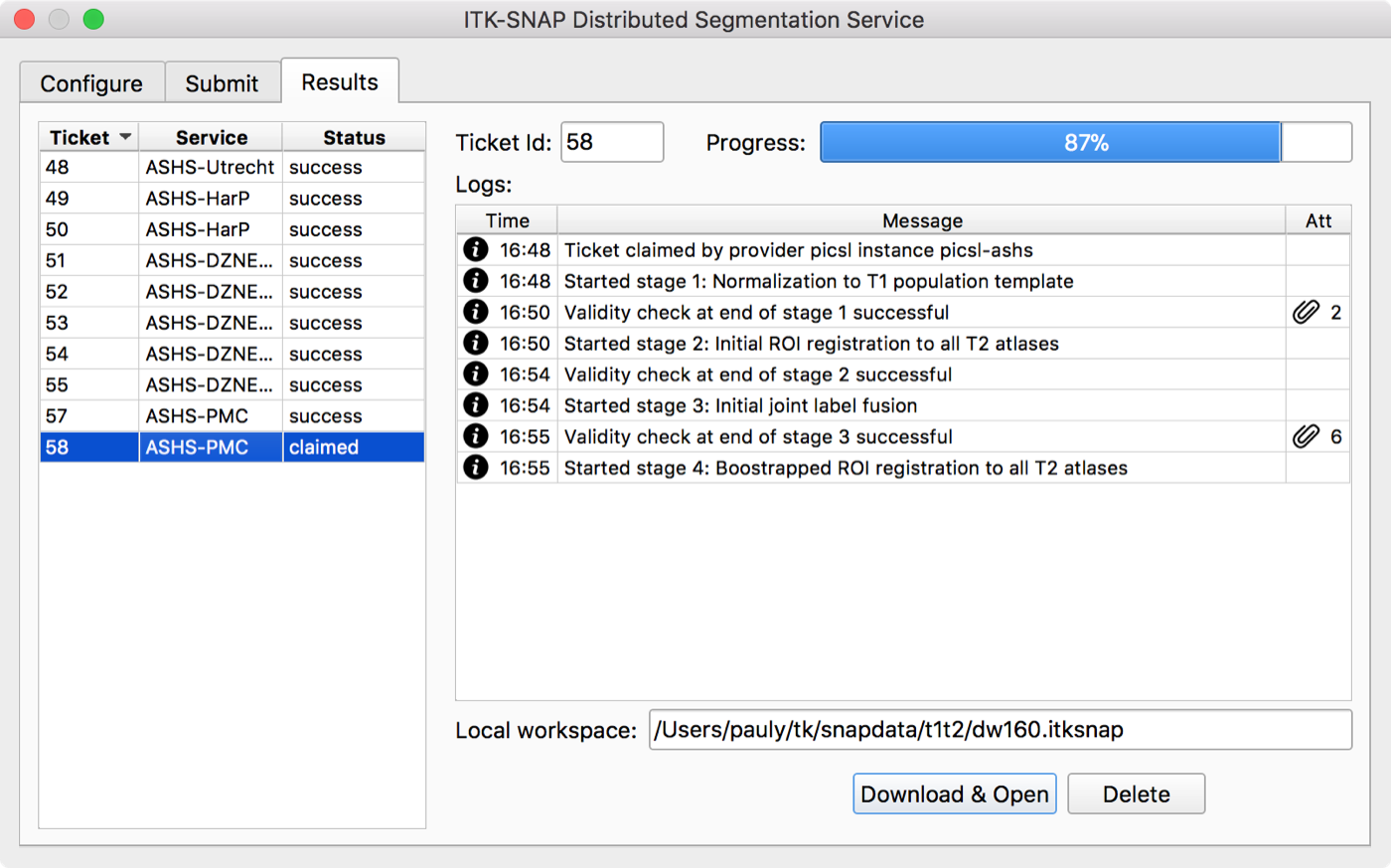This screenshot has width=1391, height=868.
Task: Click the Download & Open button
Action: (x=955, y=794)
